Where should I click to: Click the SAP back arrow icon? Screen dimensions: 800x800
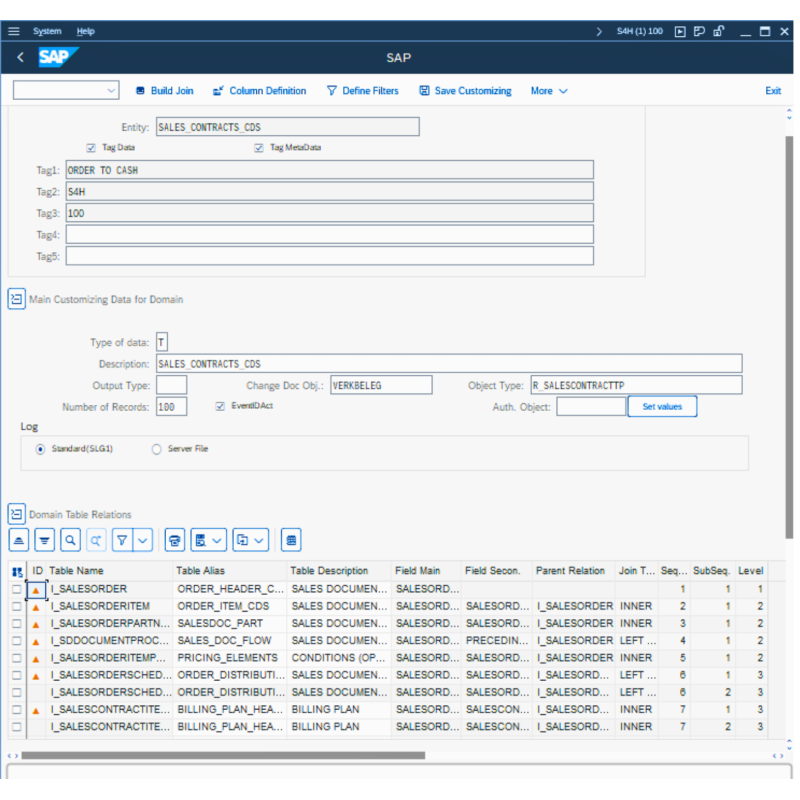coord(21,58)
